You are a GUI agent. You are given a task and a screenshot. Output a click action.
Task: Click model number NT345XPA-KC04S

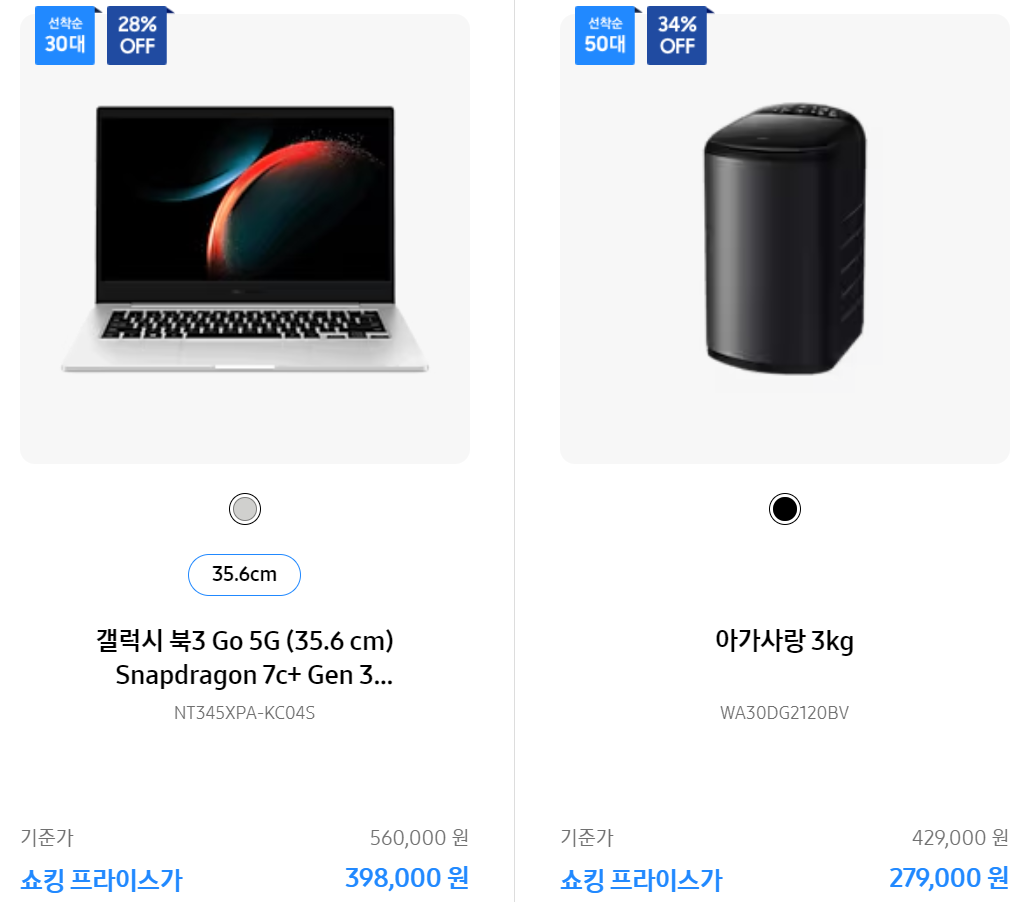244,712
